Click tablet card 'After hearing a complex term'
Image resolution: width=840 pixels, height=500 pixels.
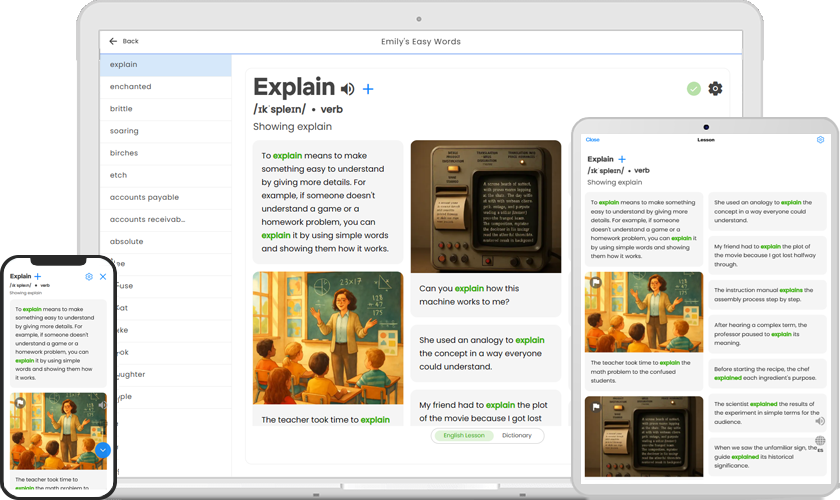tap(767, 334)
